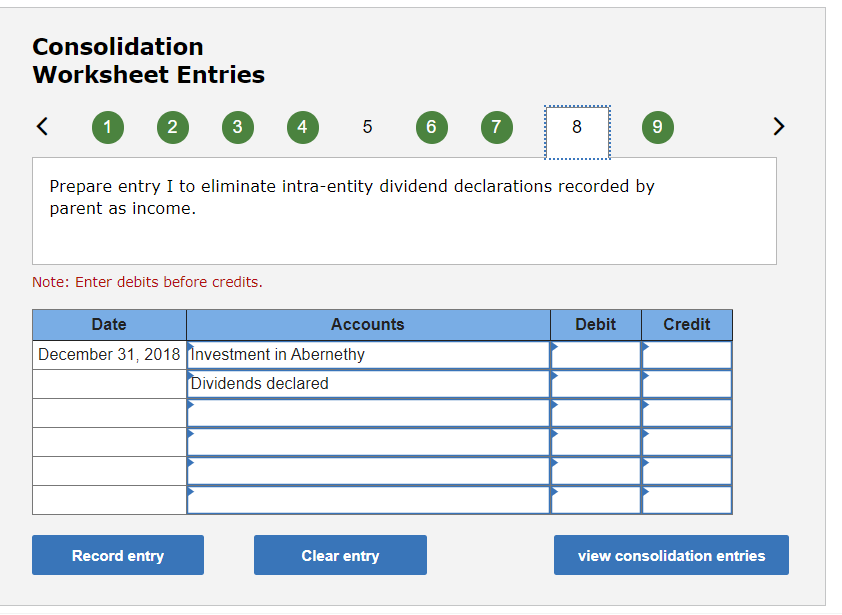The image size is (842, 615).
Task: Click credit field for Dividends declared
Action: pos(687,384)
